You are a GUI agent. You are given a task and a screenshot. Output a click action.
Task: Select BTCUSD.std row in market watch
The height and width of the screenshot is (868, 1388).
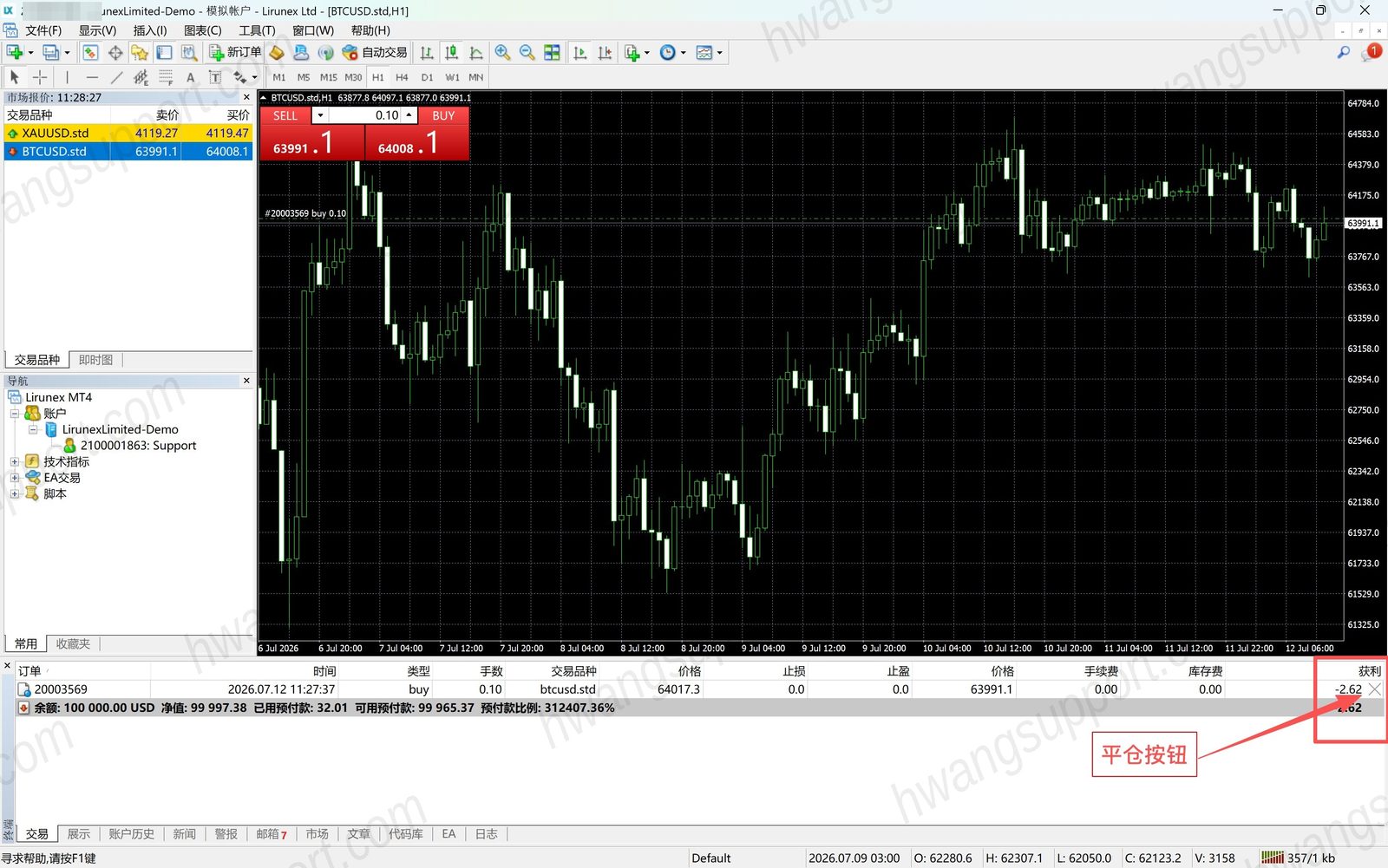click(x=128, y=151)
